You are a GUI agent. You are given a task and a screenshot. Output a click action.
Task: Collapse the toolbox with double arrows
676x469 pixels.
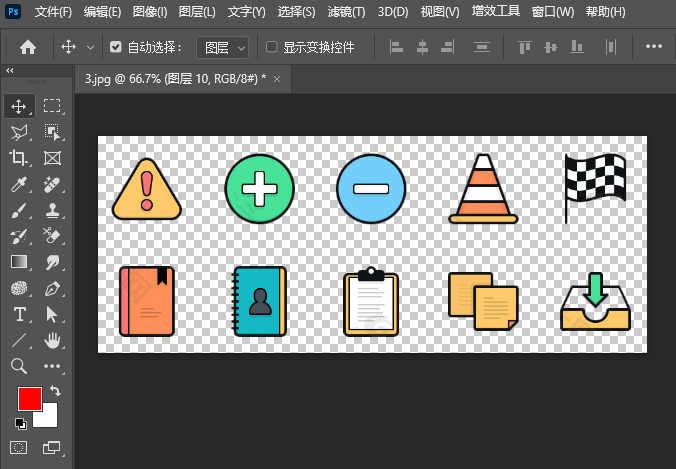pyautogui.click(x=9, y=70)
